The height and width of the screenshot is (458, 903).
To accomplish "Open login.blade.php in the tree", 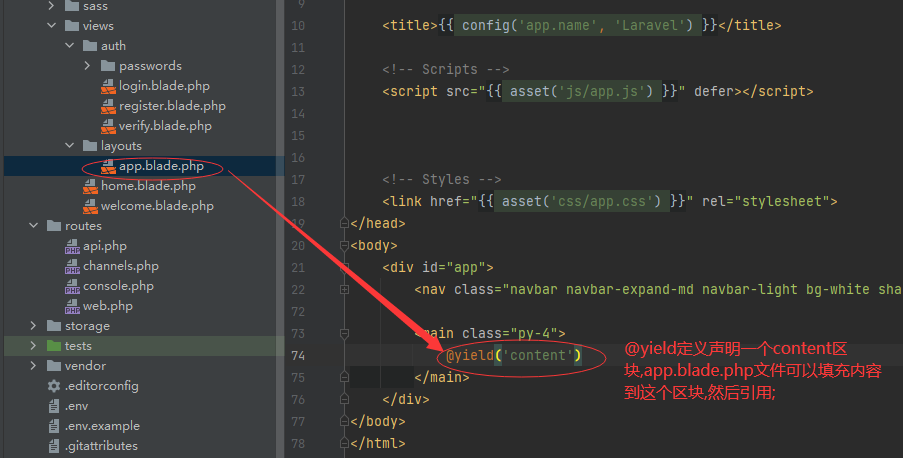I will [x=164, y=86].
